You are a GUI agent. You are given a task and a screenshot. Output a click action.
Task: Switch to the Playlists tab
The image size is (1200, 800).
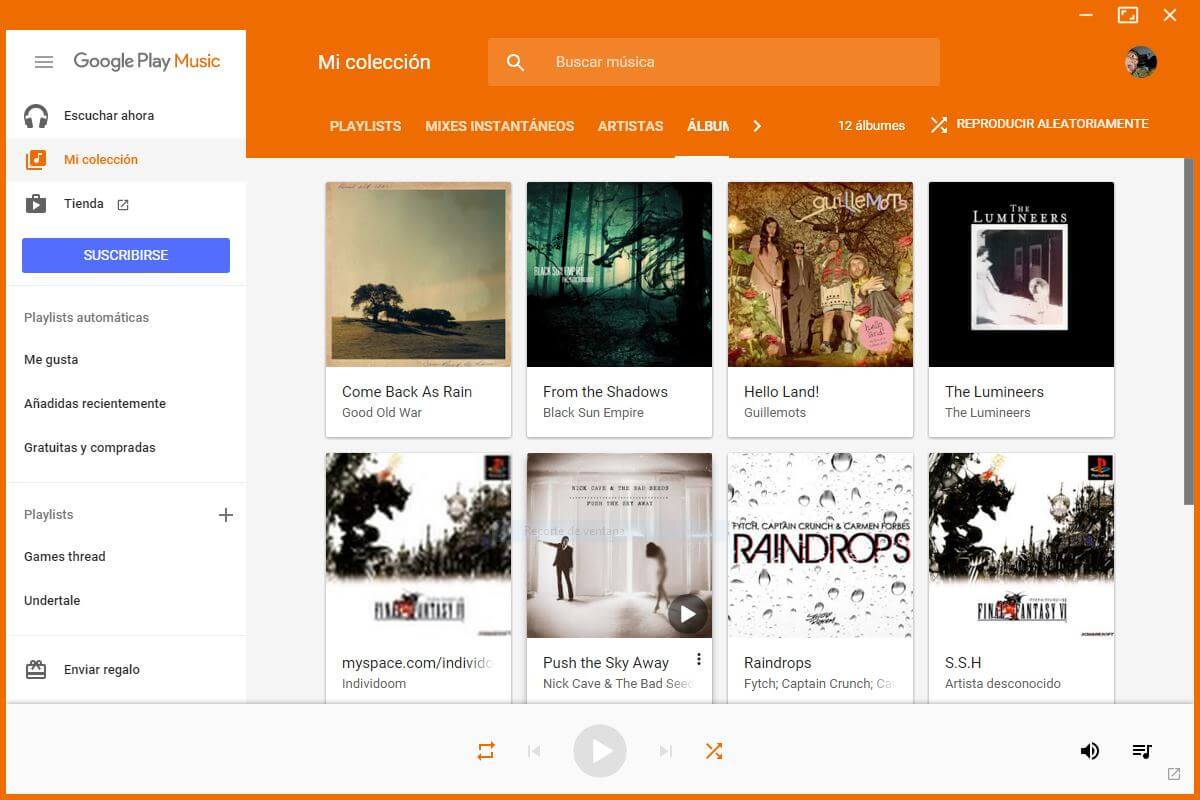(x=365, y=126)
